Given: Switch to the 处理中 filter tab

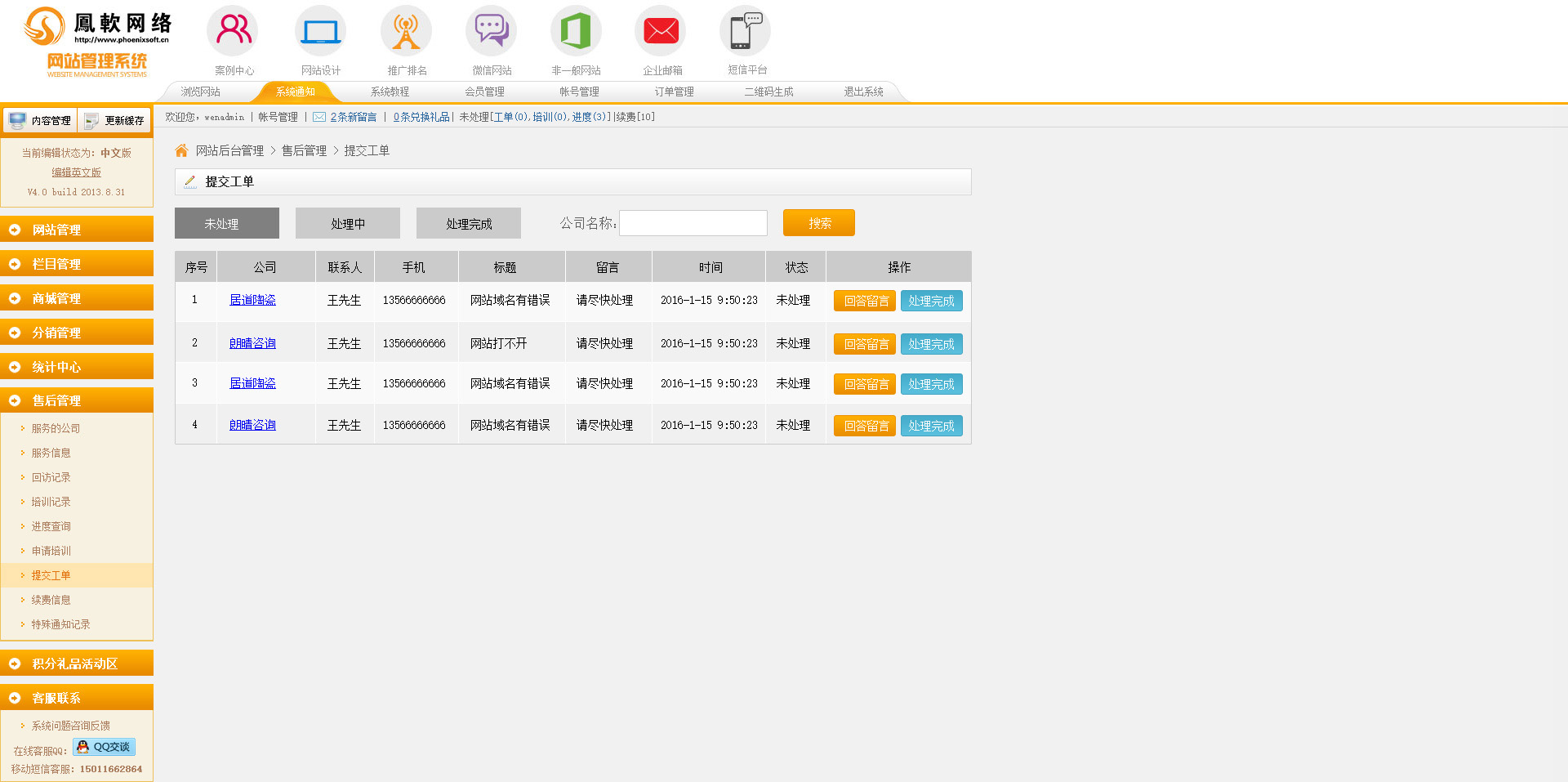Looking at the screenshot, I should (x=348, y=223).
